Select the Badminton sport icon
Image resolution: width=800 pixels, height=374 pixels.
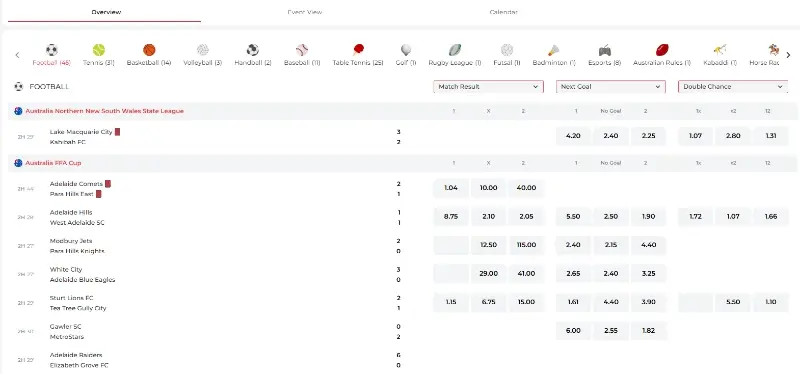pyautogui.click(x=554, y=50)
